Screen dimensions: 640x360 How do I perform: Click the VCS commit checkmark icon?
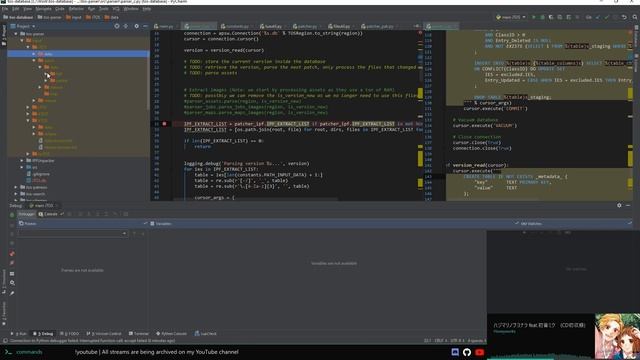click(607, 17)
